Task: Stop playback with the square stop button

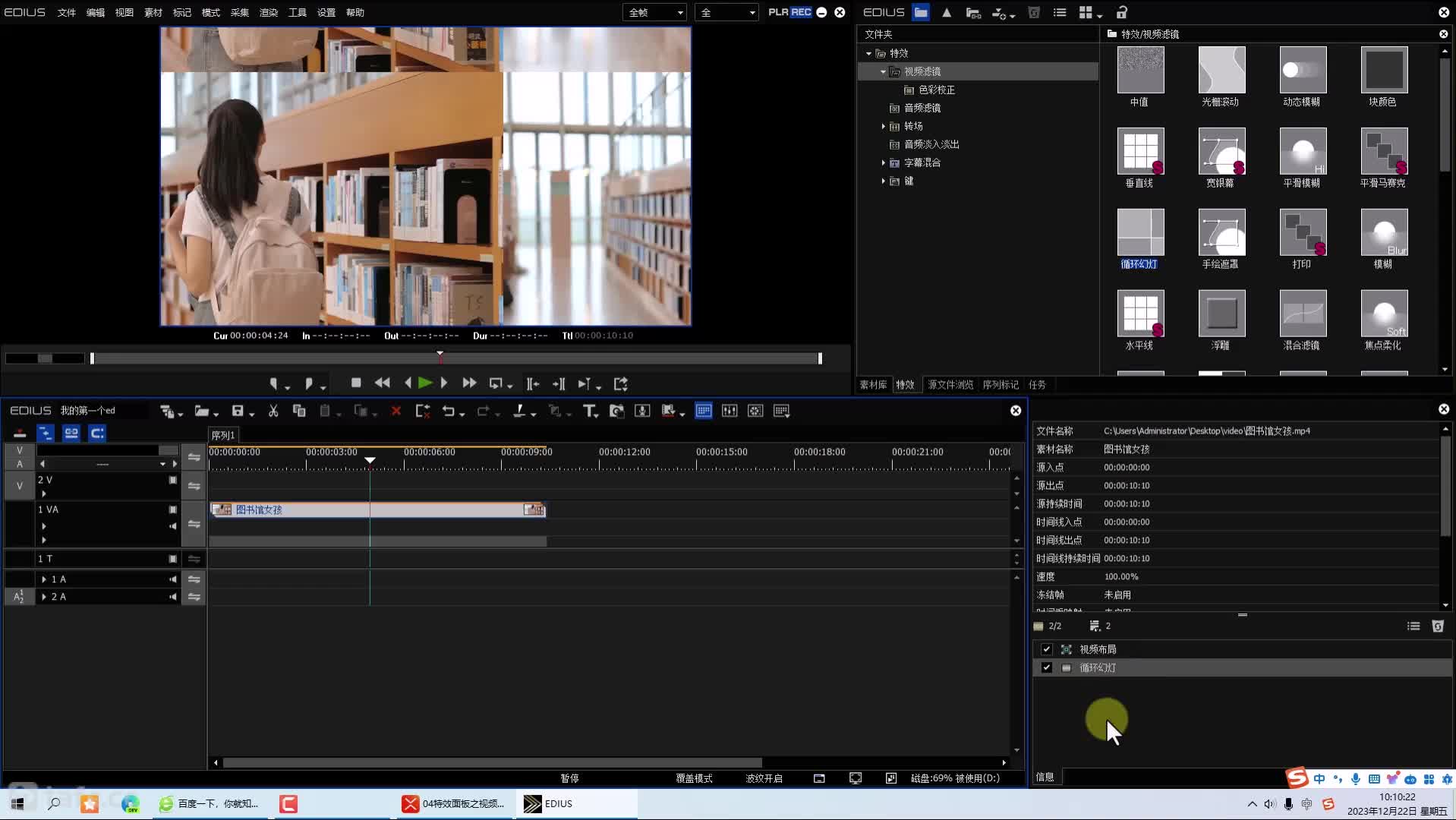Action: (356, 383)
